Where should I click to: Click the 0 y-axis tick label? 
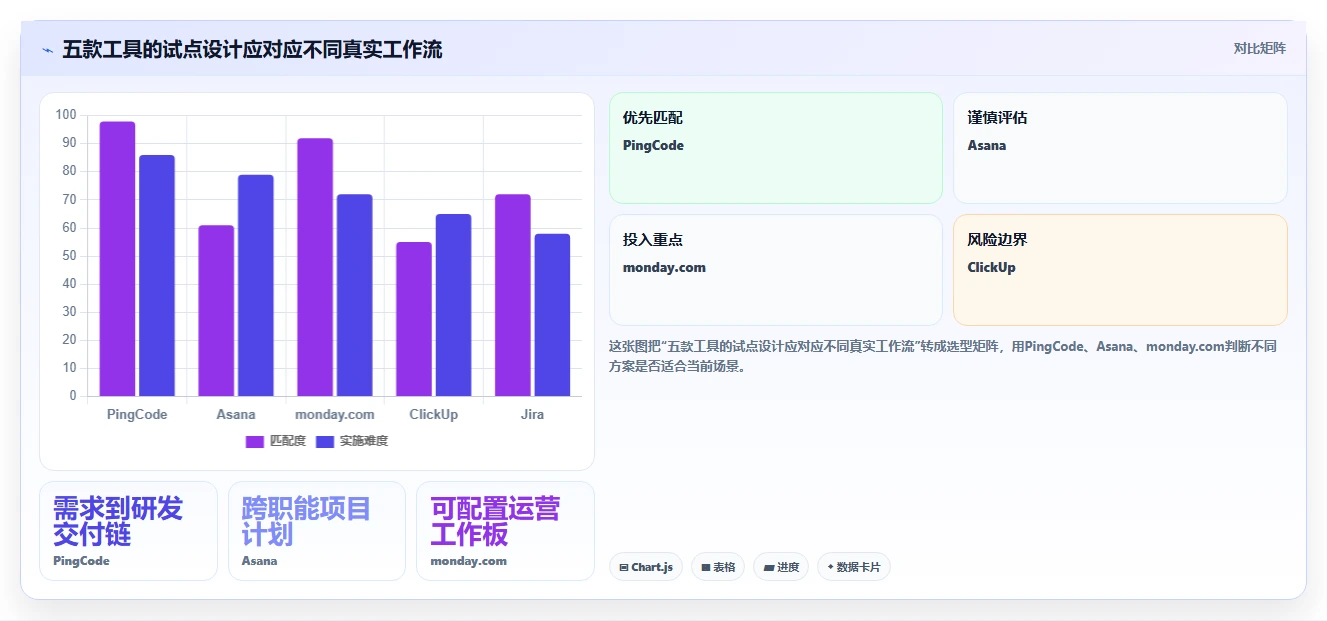tap(73, 396)
